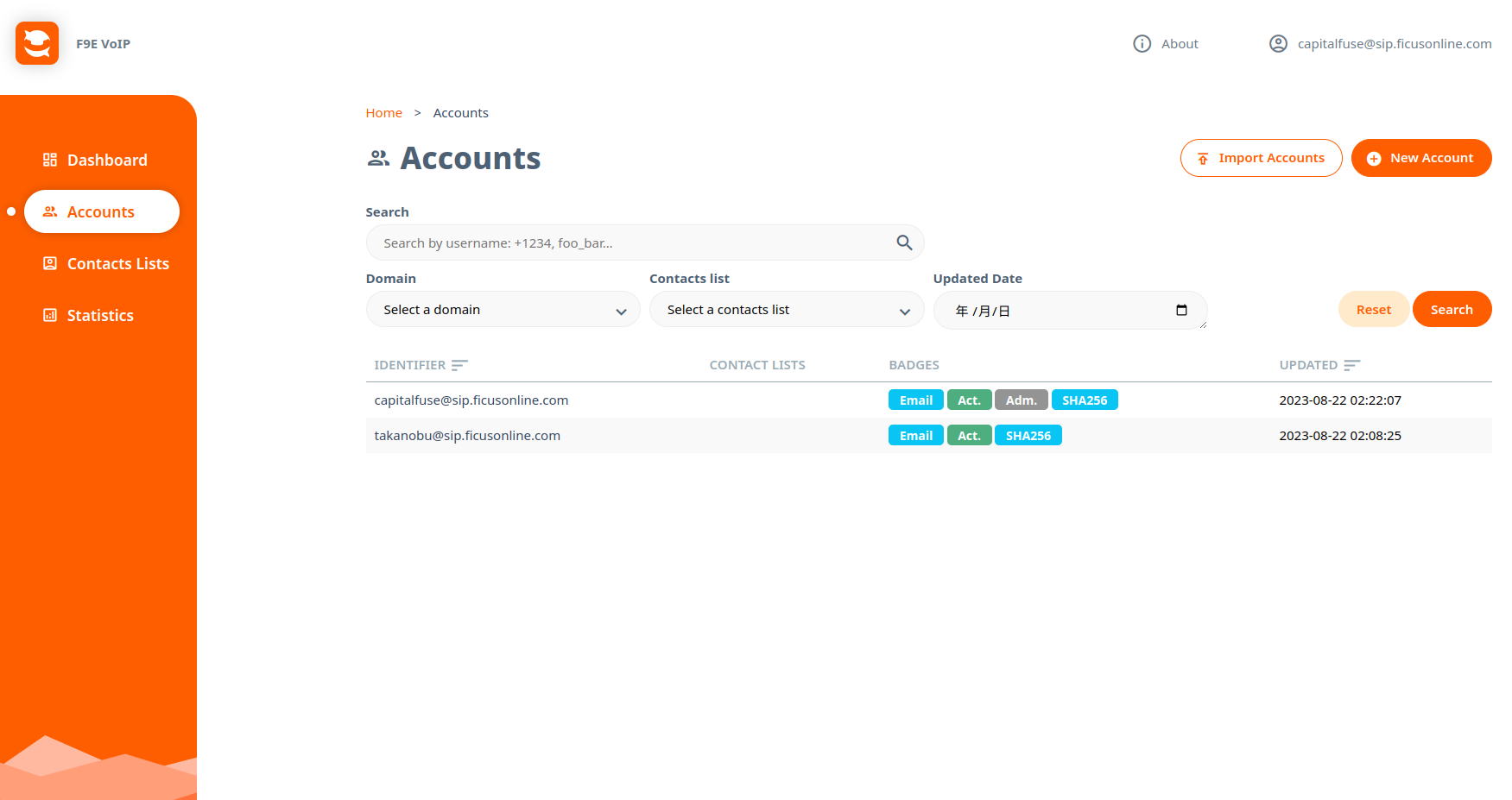Click the F9E VoIP fish logo
This screenshot has width=1512, height=800.
37,43
